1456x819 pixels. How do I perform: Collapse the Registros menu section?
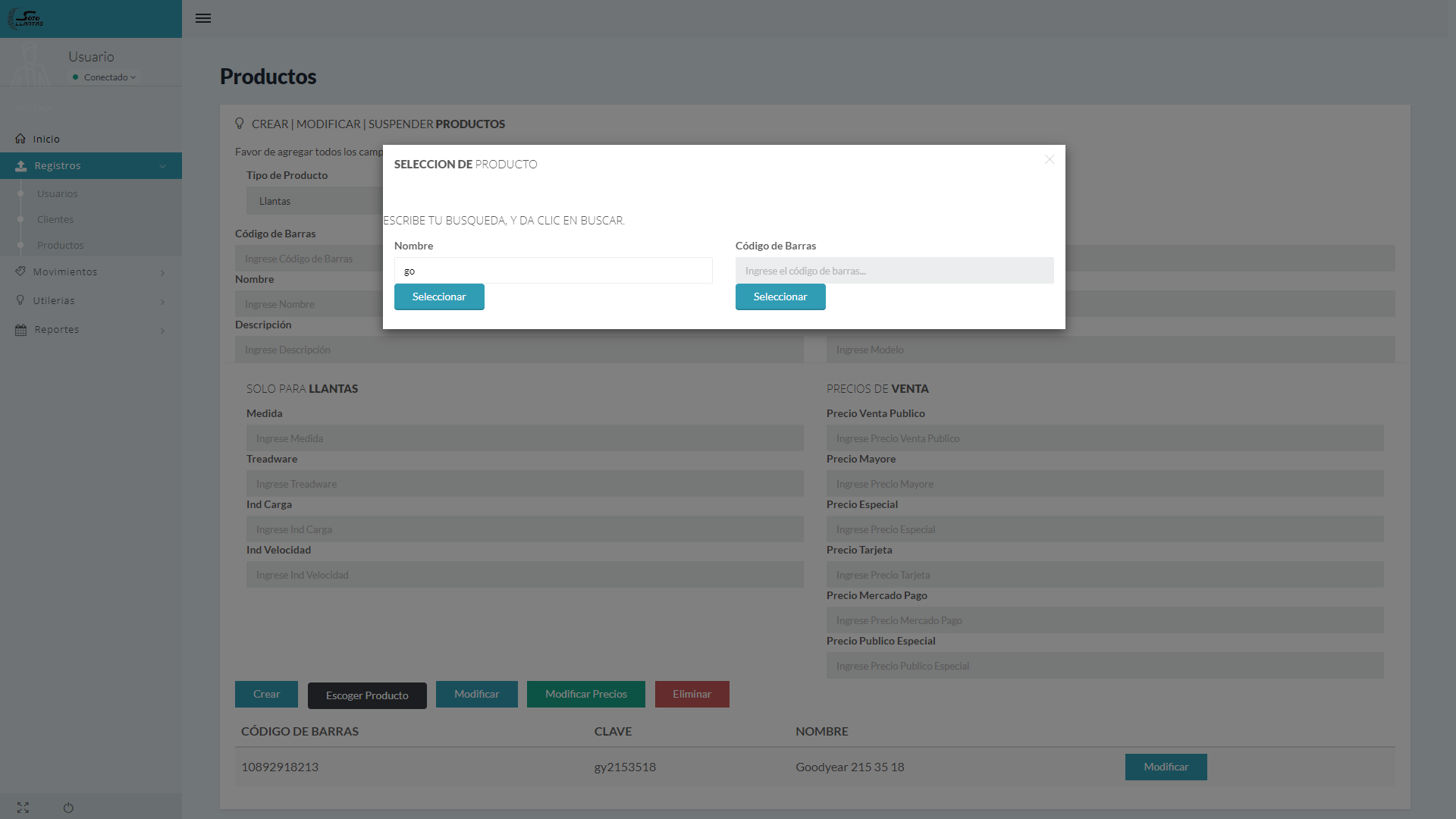[x=162, y=166]
